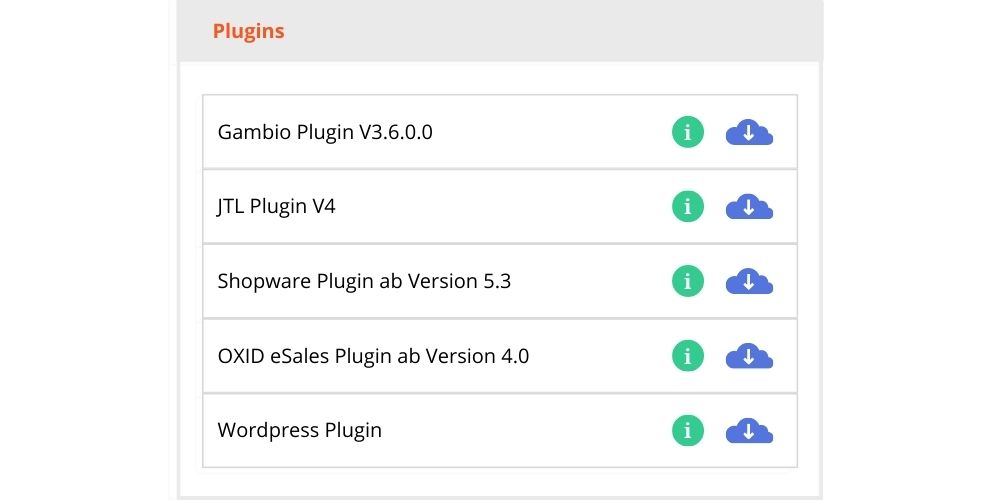Download the JTL Plugin V4
This screenshot has width=1000, height=500.
749,207
